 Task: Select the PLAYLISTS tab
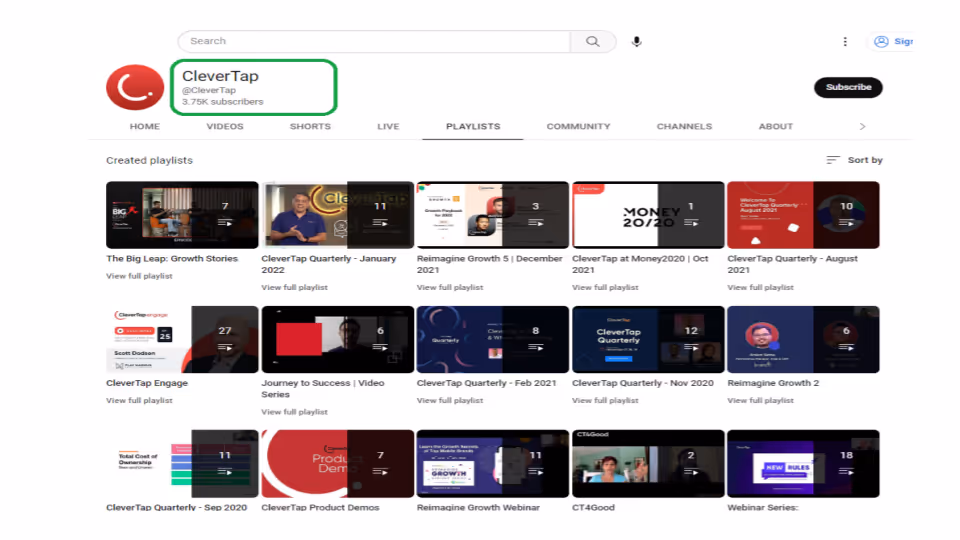(x=473, y=126)
